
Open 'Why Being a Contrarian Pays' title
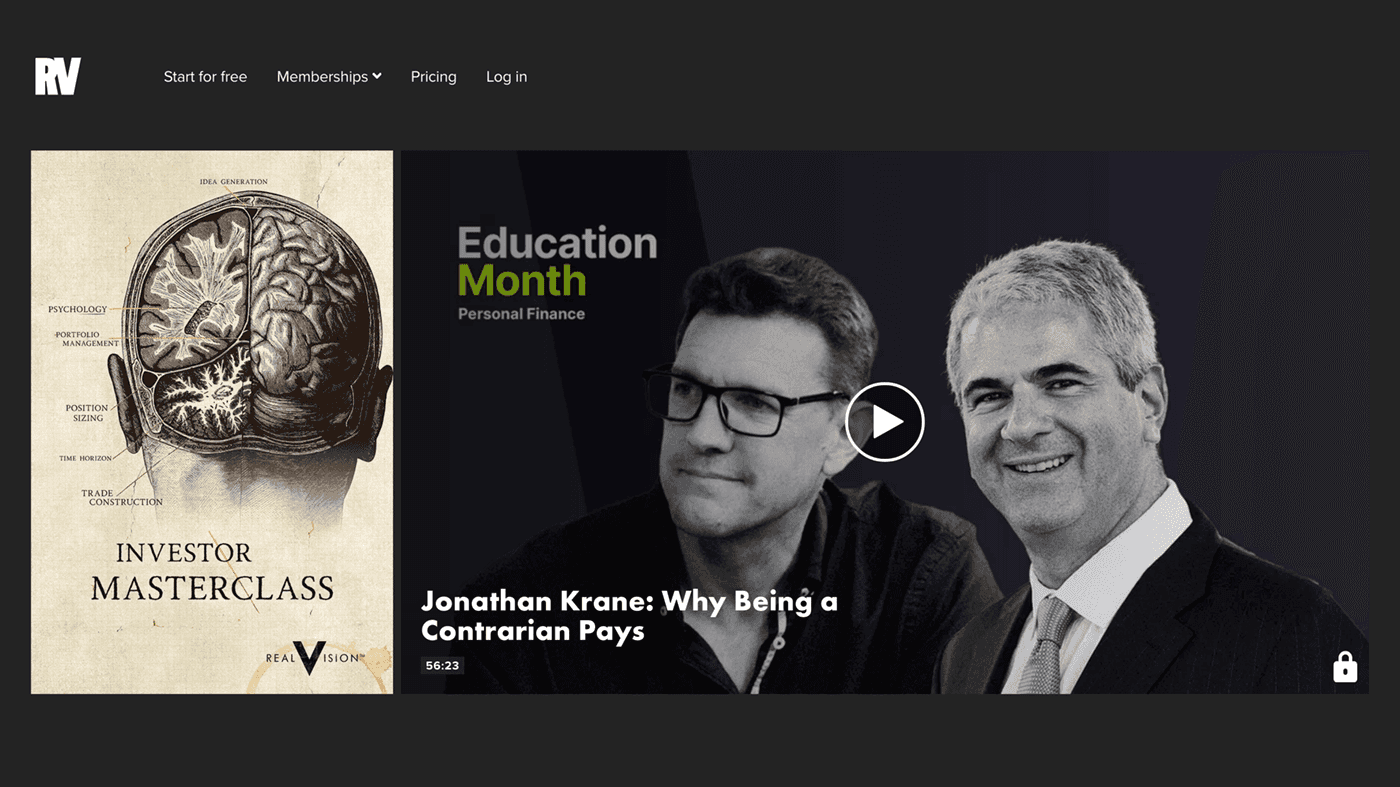(x=629, y=616)
